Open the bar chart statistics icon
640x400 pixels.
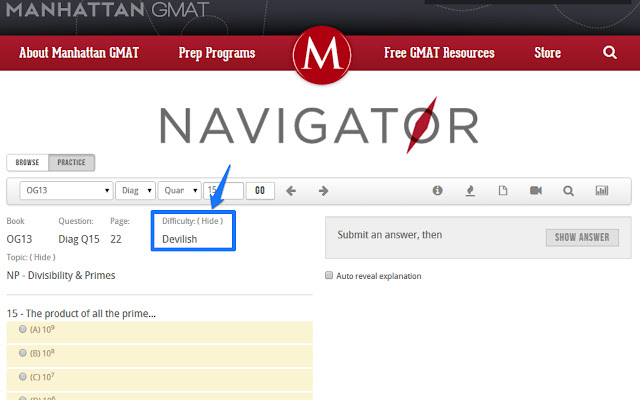[602, 190]
